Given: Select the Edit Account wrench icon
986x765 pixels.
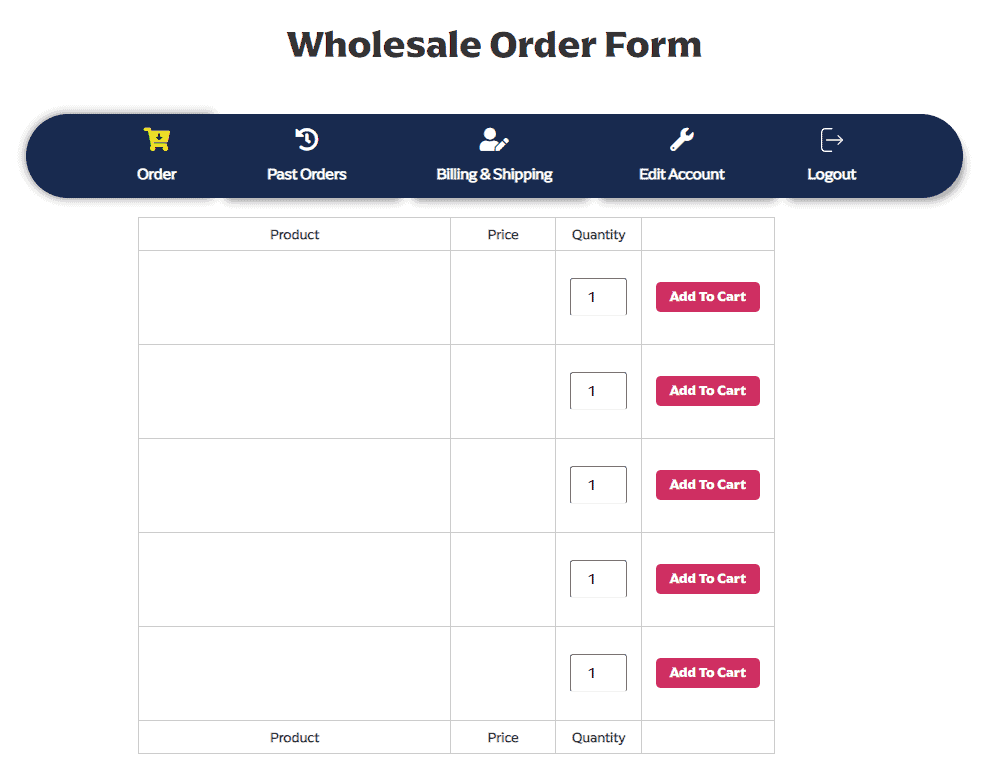Looking at the screenshot, I should click(x=682, y=140).
